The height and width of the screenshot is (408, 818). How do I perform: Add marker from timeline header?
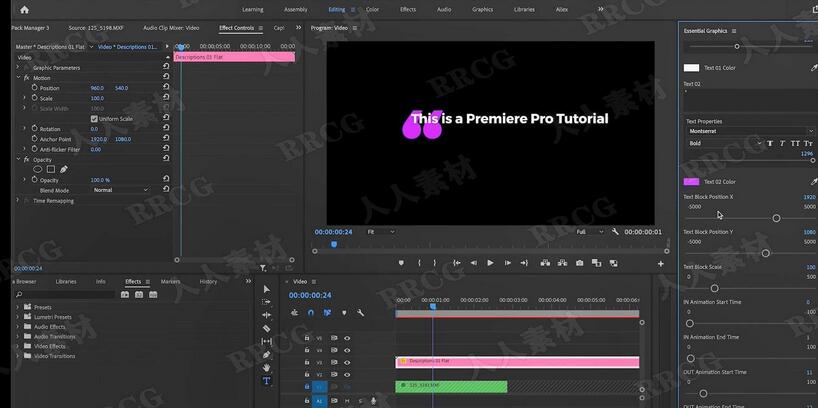point(344,313)
